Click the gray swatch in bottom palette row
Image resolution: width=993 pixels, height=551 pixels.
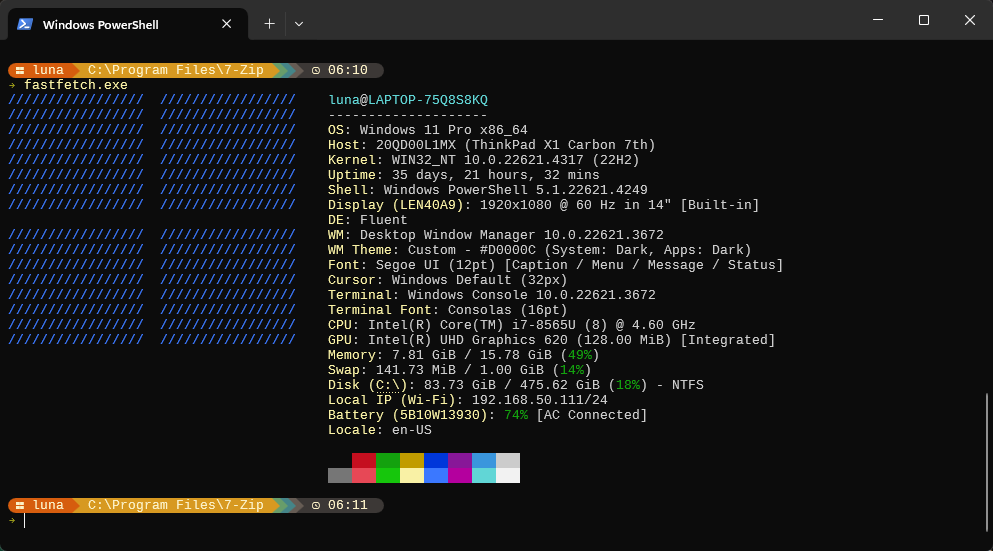pyautogui.click(x=339, y=476)
